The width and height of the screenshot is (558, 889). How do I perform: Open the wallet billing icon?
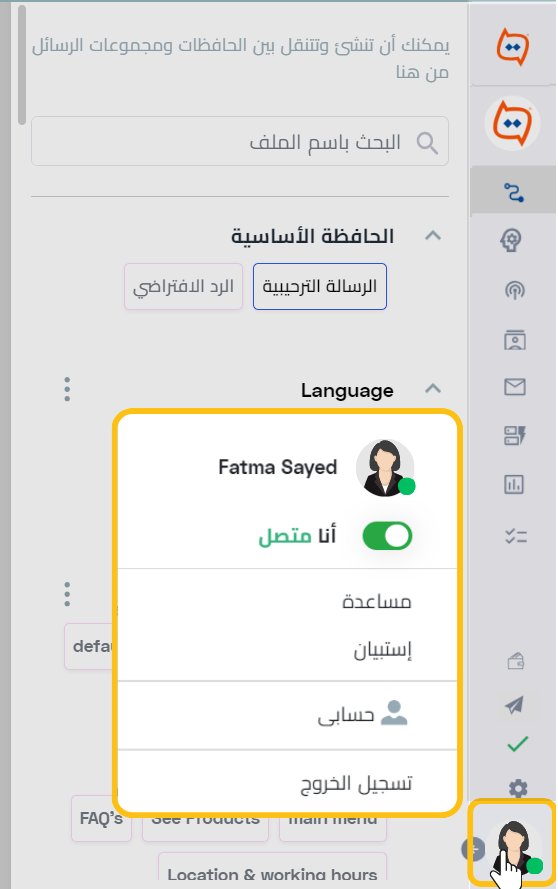tap(515, 661)
